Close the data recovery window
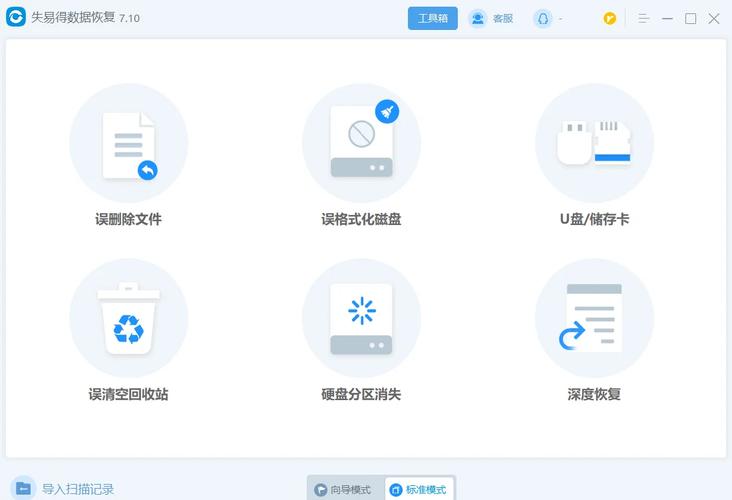The image size is (732, 500). click(714, 19)
